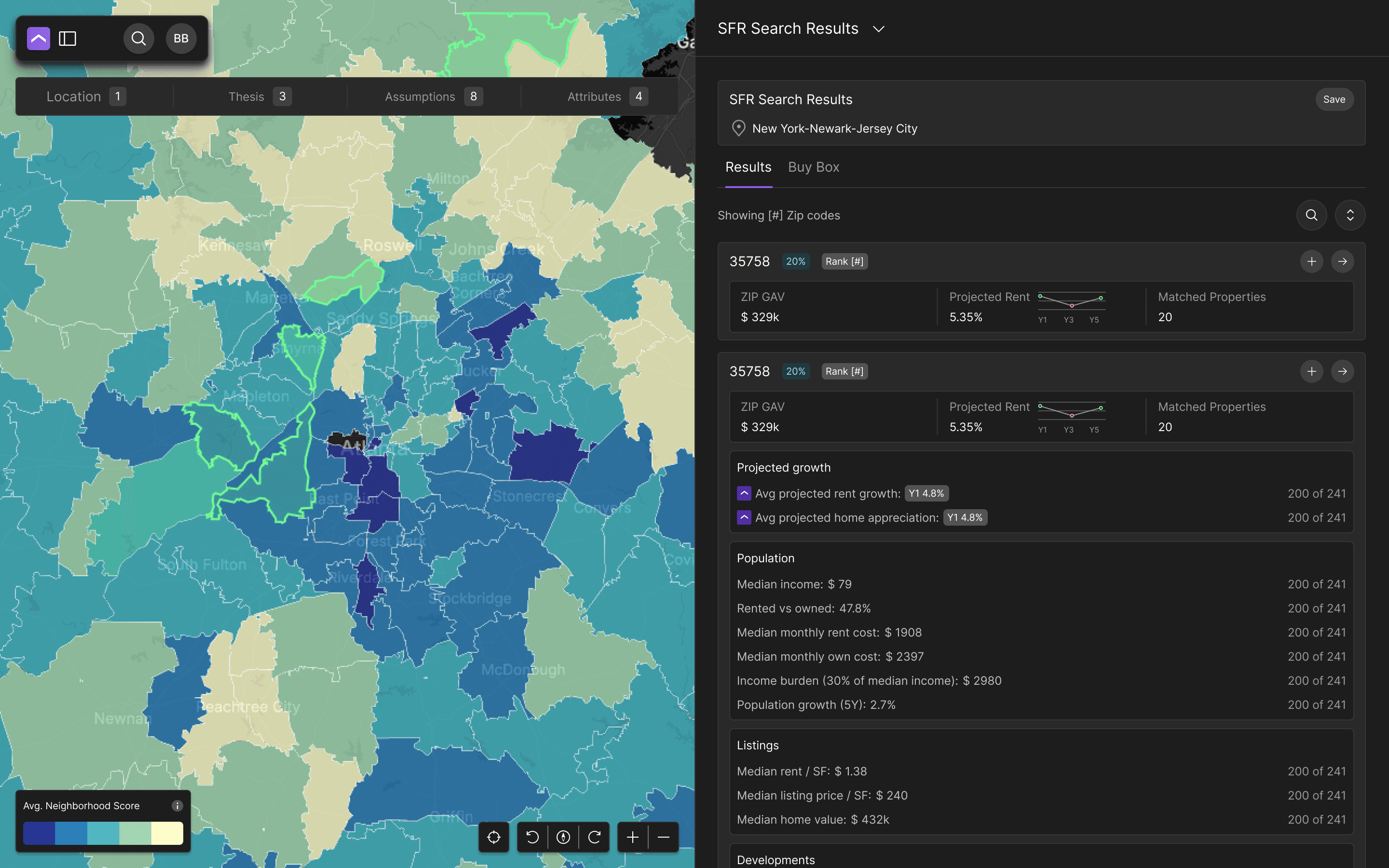Select darkest navy legend swatch
The width and height of the screenshot is (1389, 868).
pos(39,834)
